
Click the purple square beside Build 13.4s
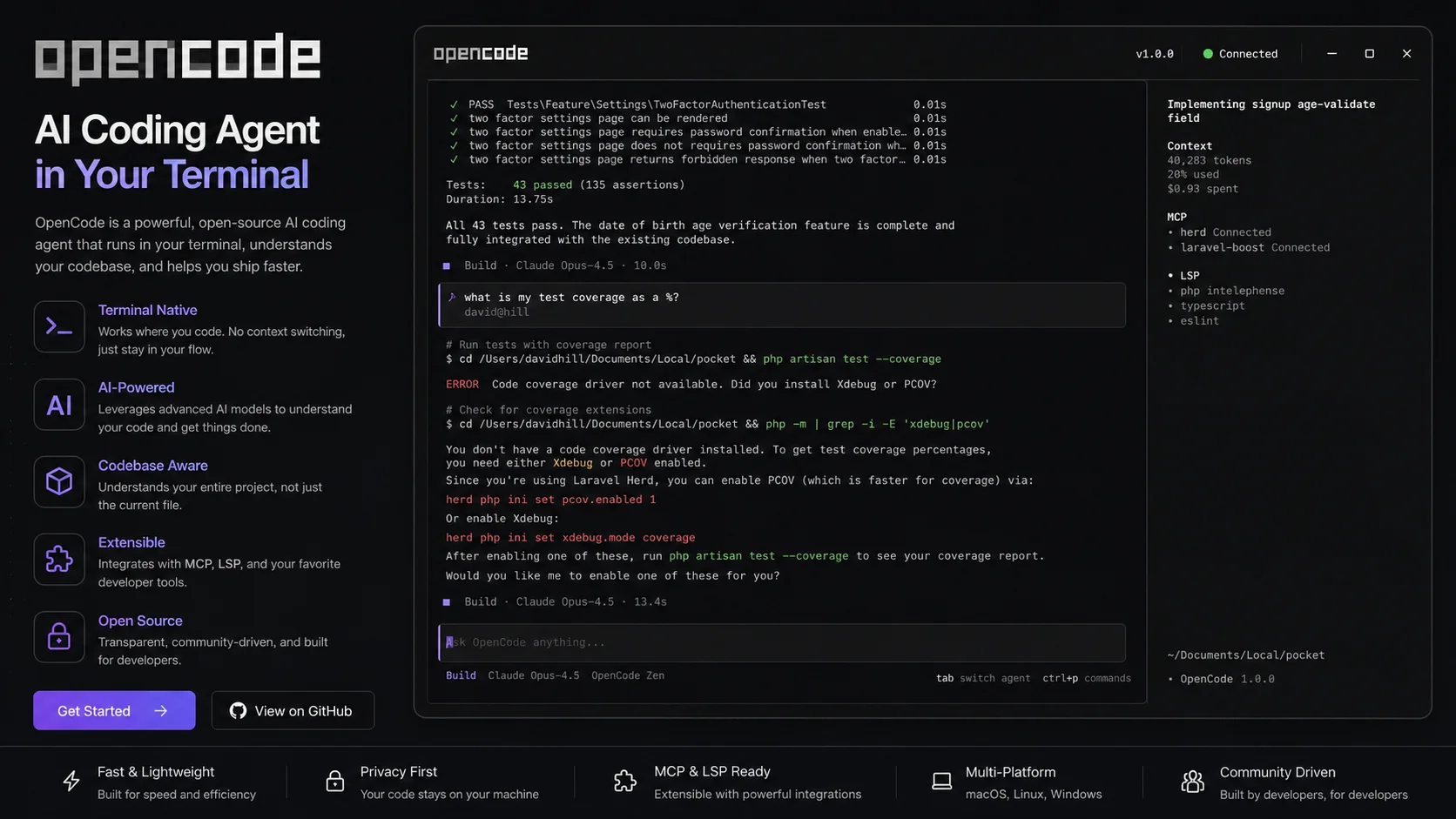(x=447, y=602)
